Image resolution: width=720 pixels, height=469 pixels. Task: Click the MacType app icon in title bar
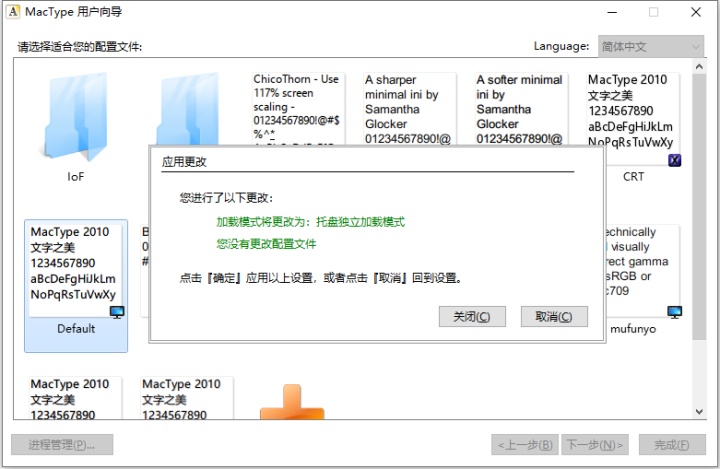click(13, 11)
